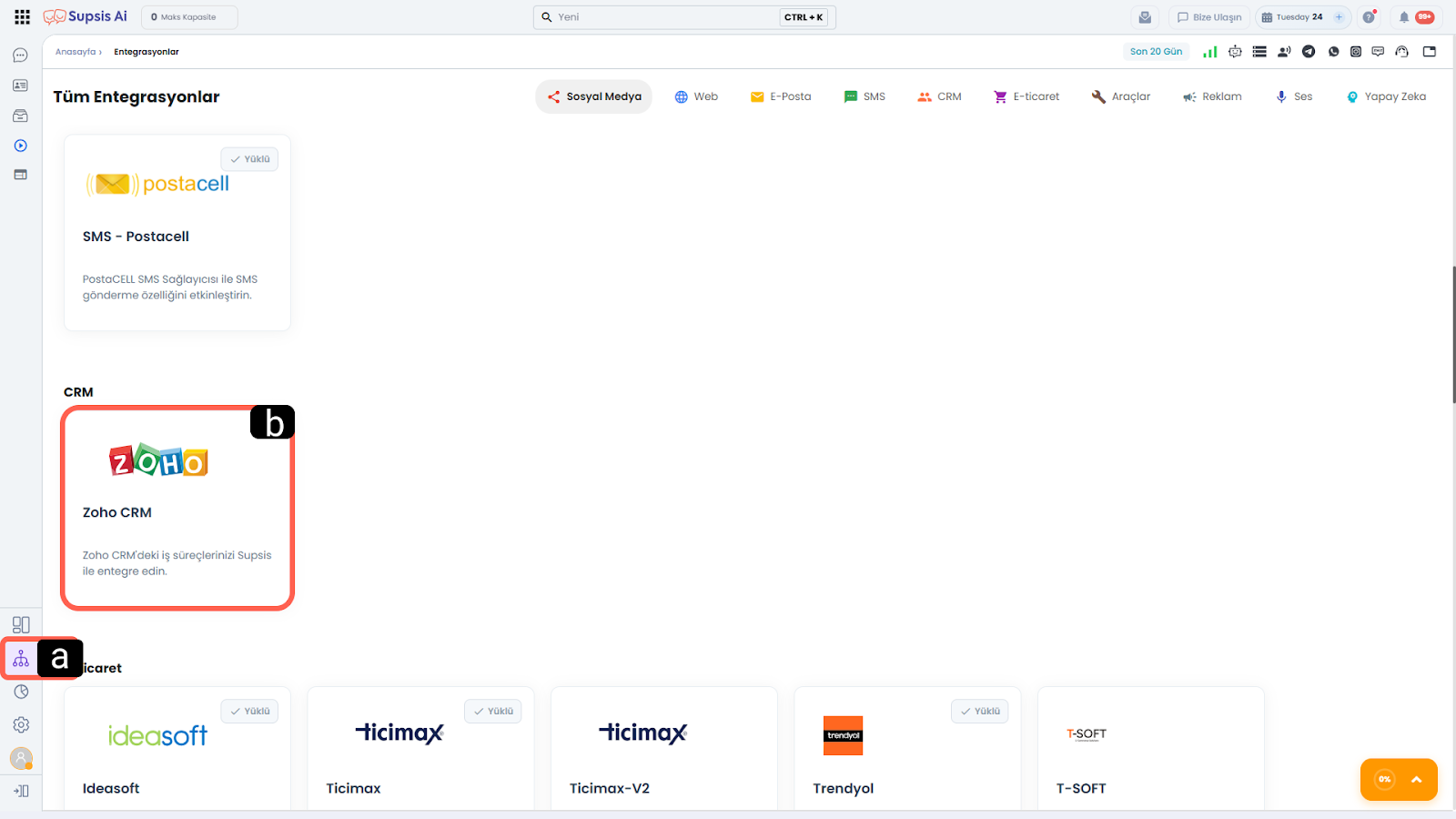Click the chatbot robot icon
1456x819 pixels.
point(1235,52)
